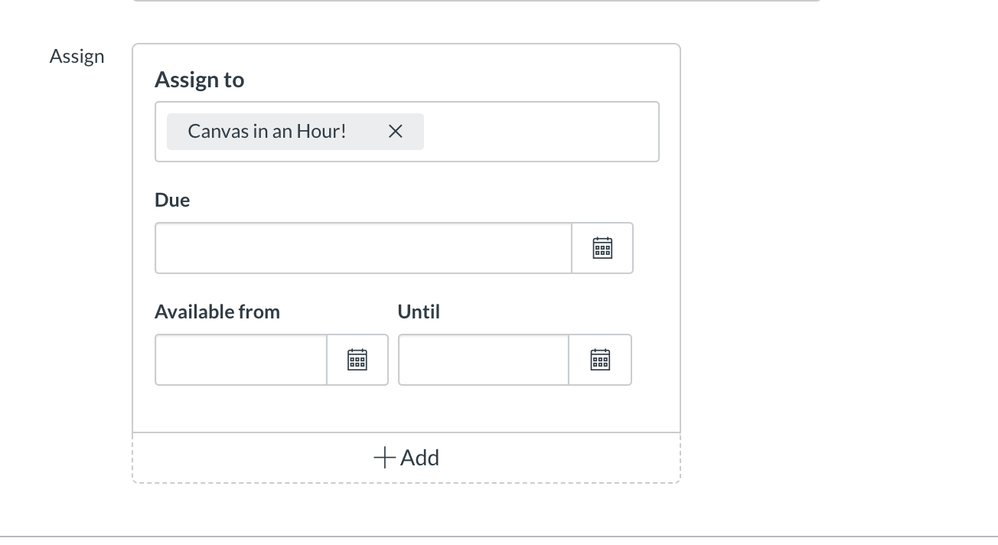Viewport: 998px width, 545px height.
Task: Open the Due date calendar picker
Action: (602, 248)
